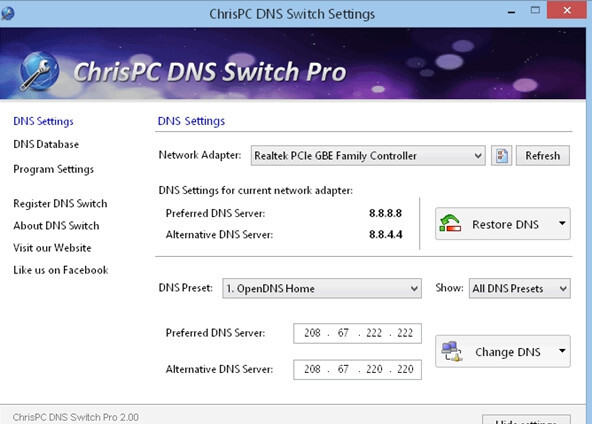Open About DNS Switch
592x424 pixels.
[x=56, y=226]
